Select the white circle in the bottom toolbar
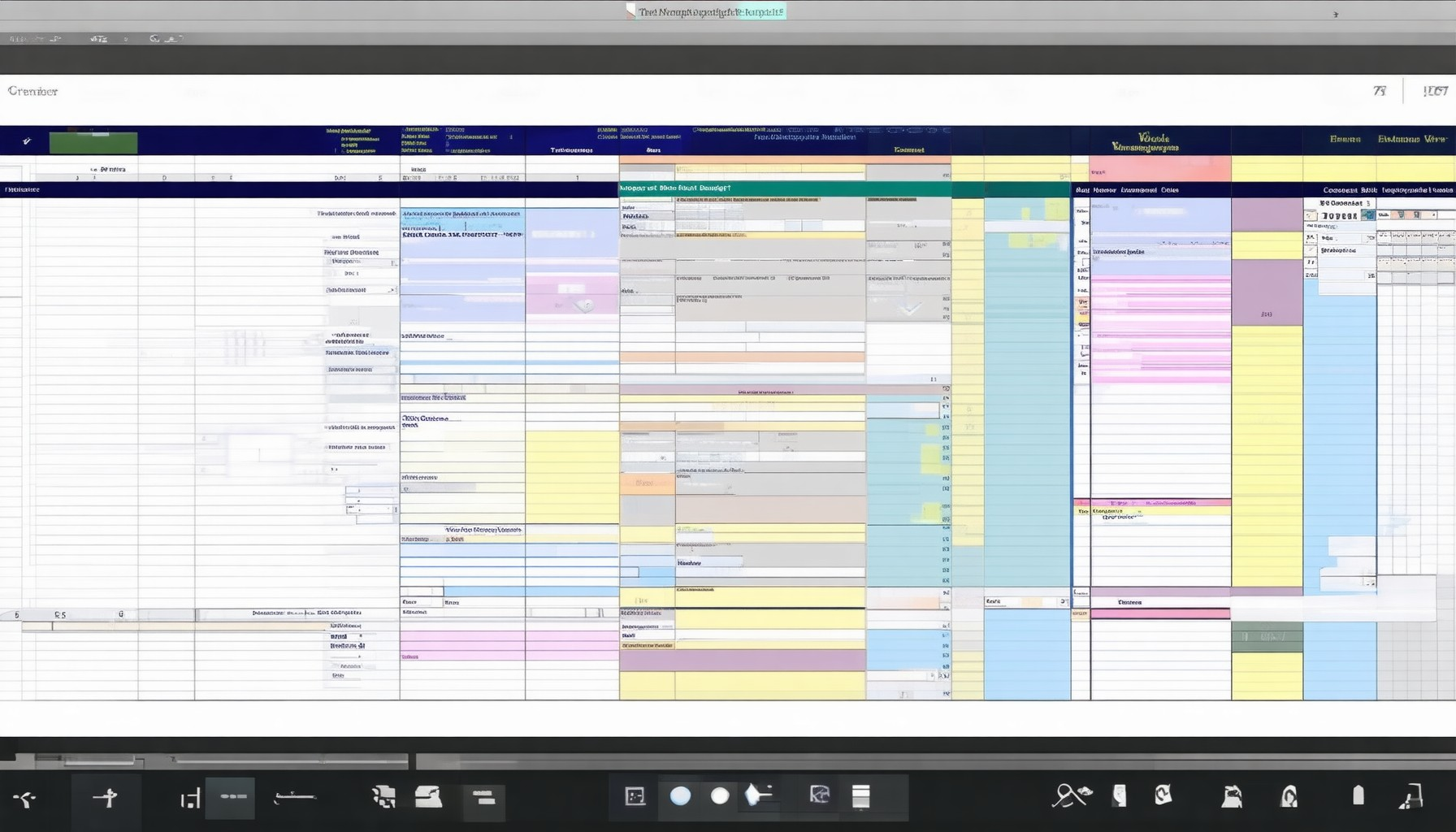Image resolution: width=1456 pixels, height=832 pixels. click(720, 796)
